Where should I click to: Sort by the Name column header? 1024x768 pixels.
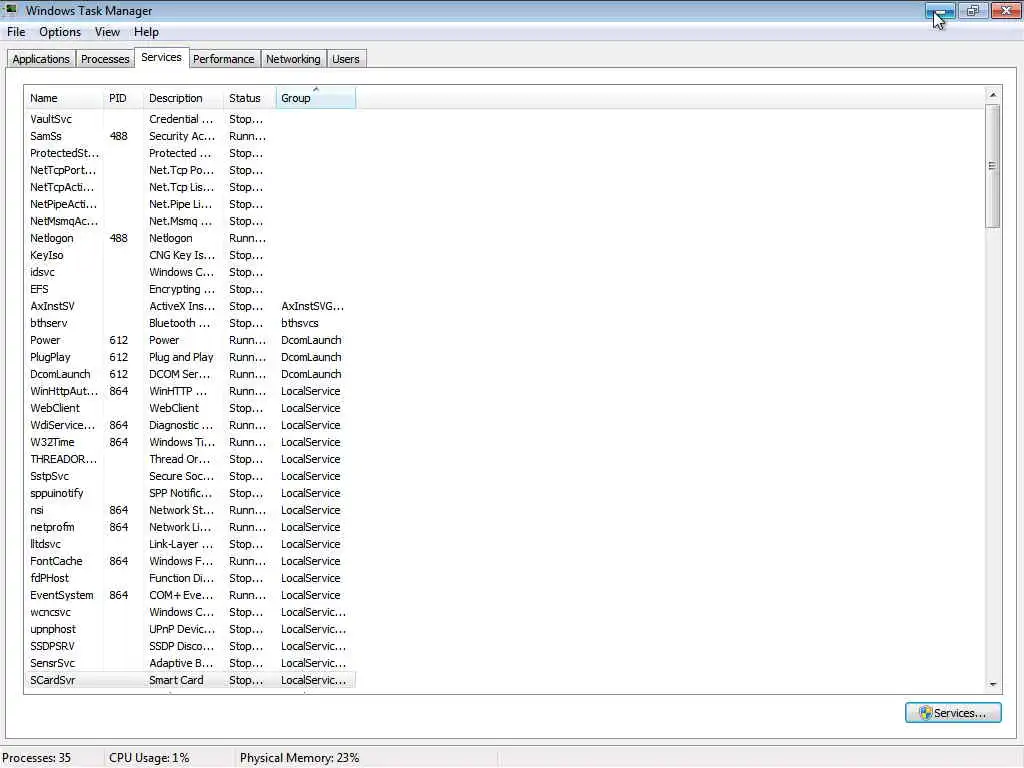click(63, 98)
